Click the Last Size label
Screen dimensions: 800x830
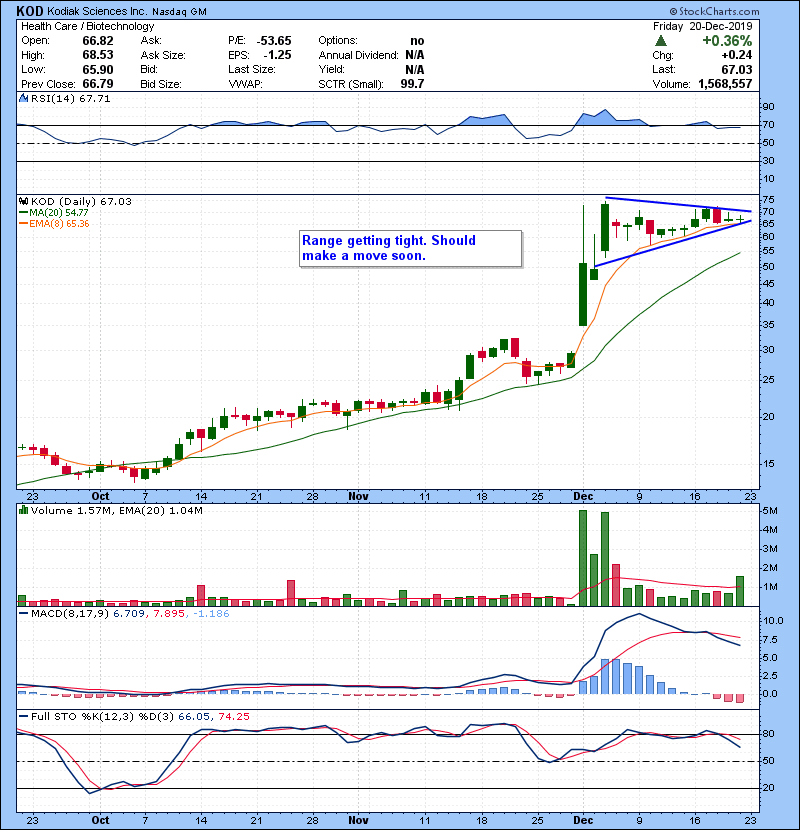click(252, 69)
